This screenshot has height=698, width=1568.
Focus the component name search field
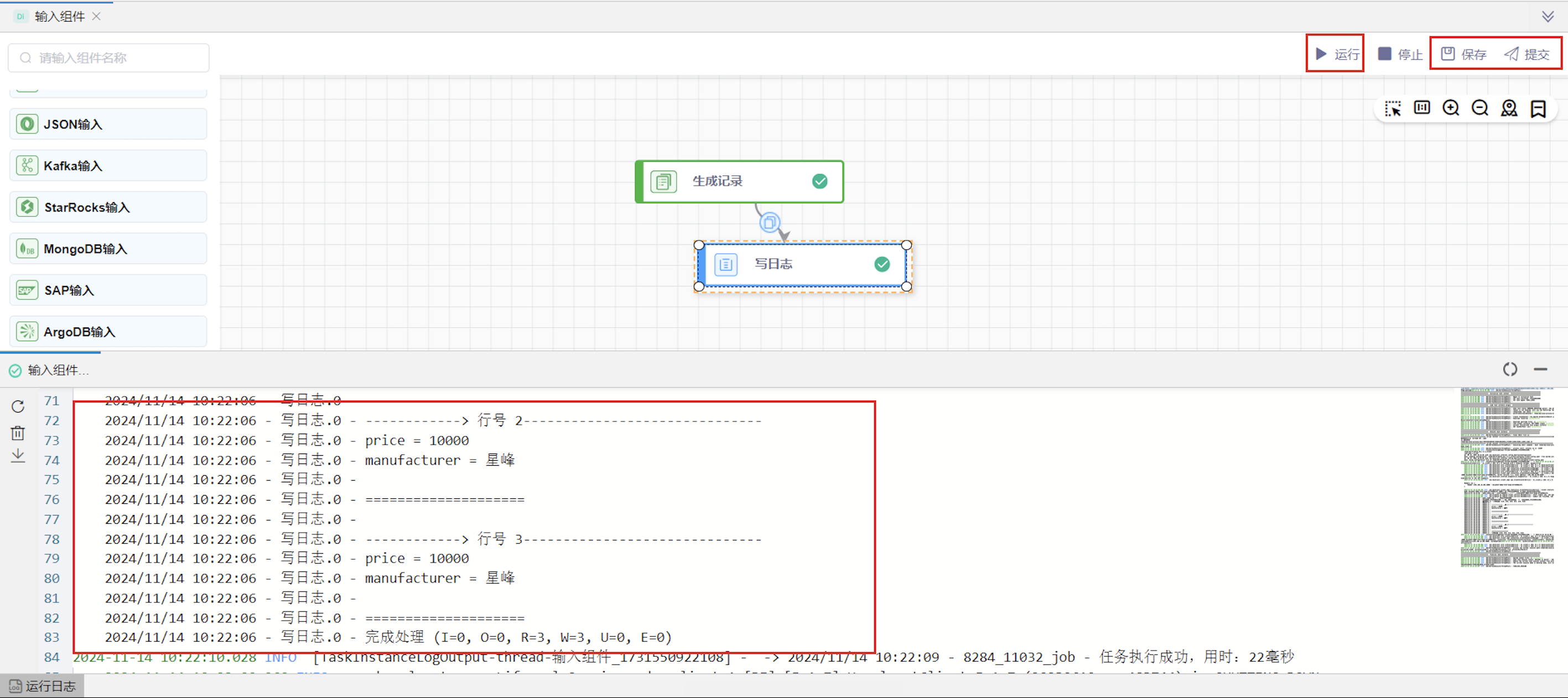coord(110,58)
